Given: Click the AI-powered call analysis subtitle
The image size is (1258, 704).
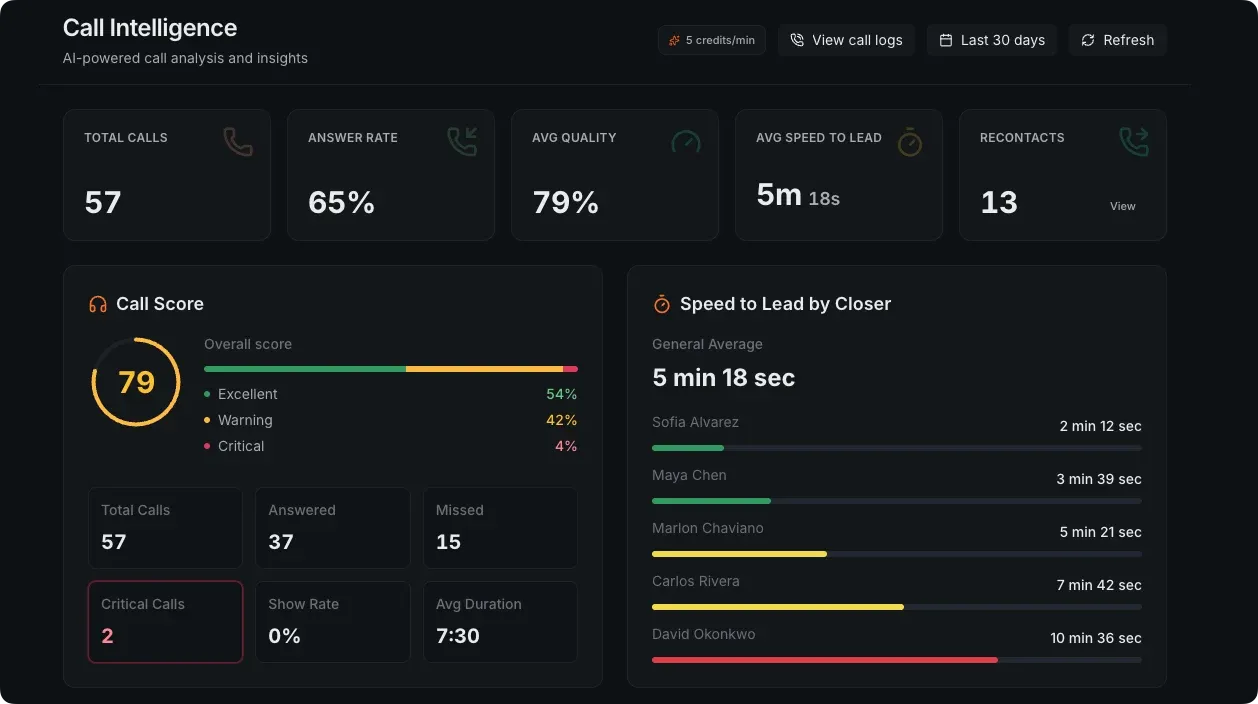Looking at the screenshot, I should [x=185, y=58].
